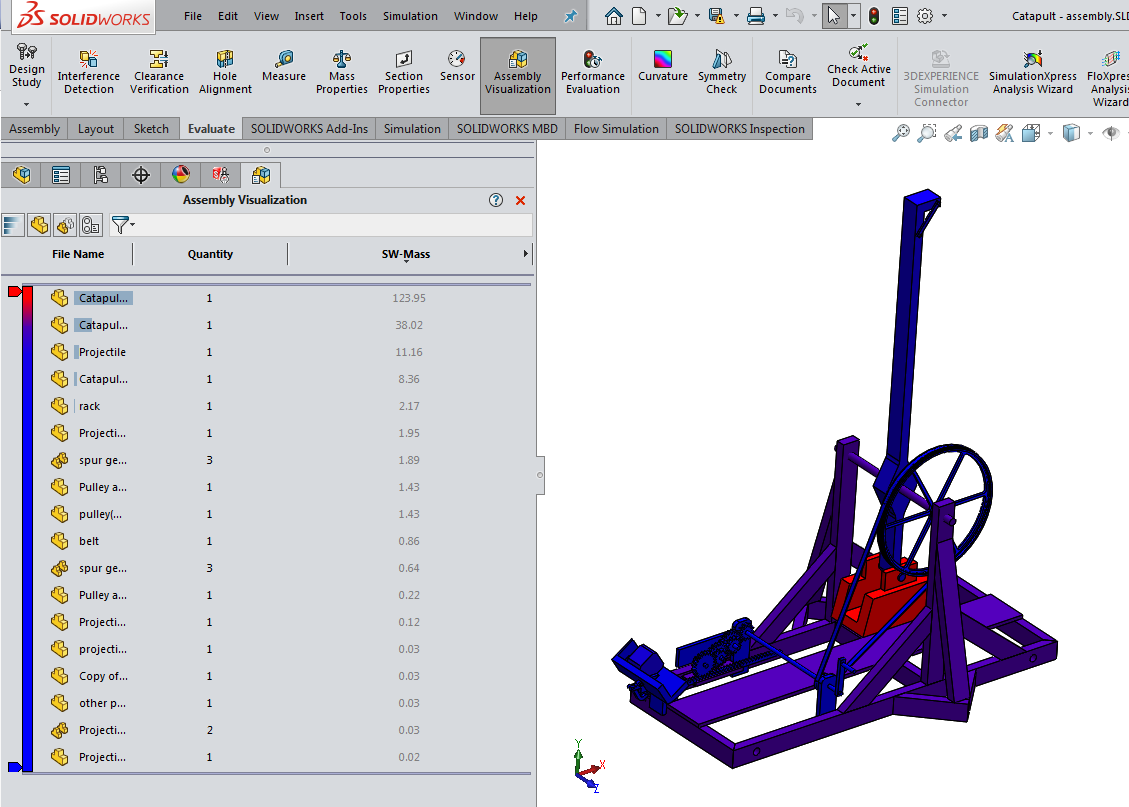The image size is (1129, 807).
Task: Open the Interference Detection tool
Action: coord(89,73)
